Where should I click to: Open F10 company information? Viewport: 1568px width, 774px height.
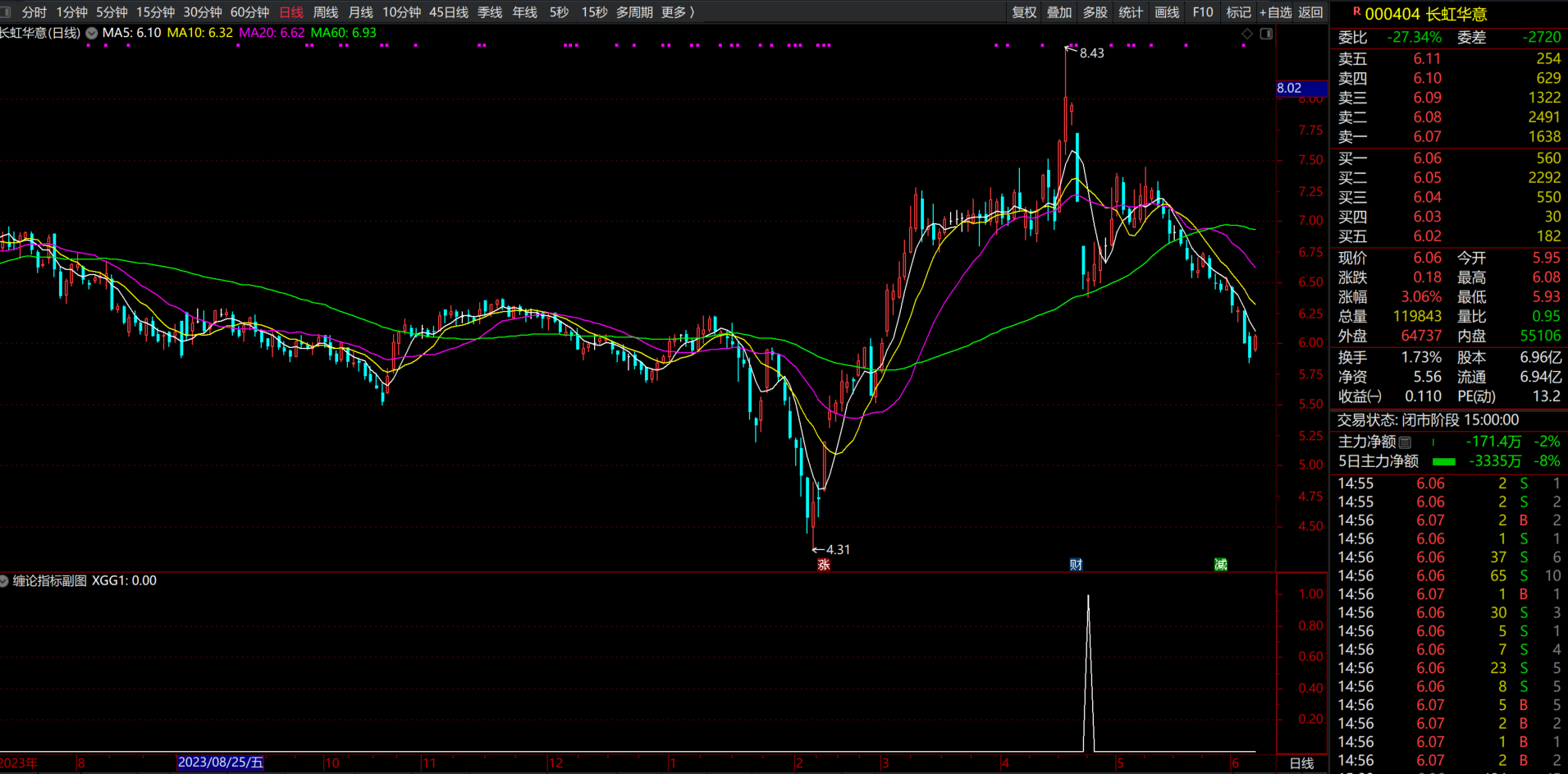(1203, 12)
